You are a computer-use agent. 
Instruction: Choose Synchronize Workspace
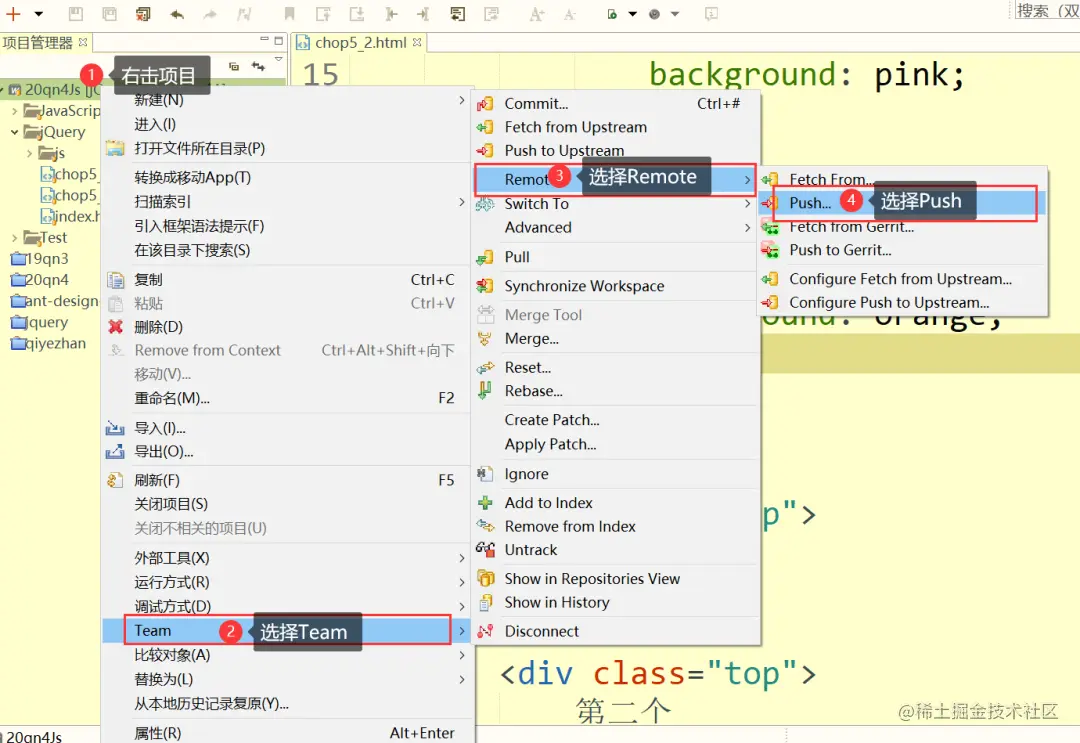(615, 286)
